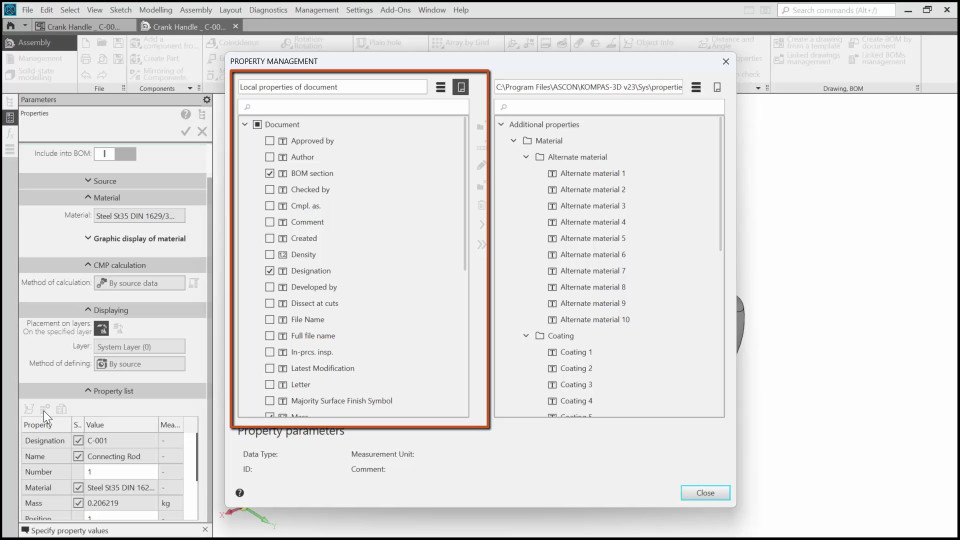Viewport: 960px width, 540px height.
Task: Click the document view icon in left properties pane
Action: click(460, 87)
